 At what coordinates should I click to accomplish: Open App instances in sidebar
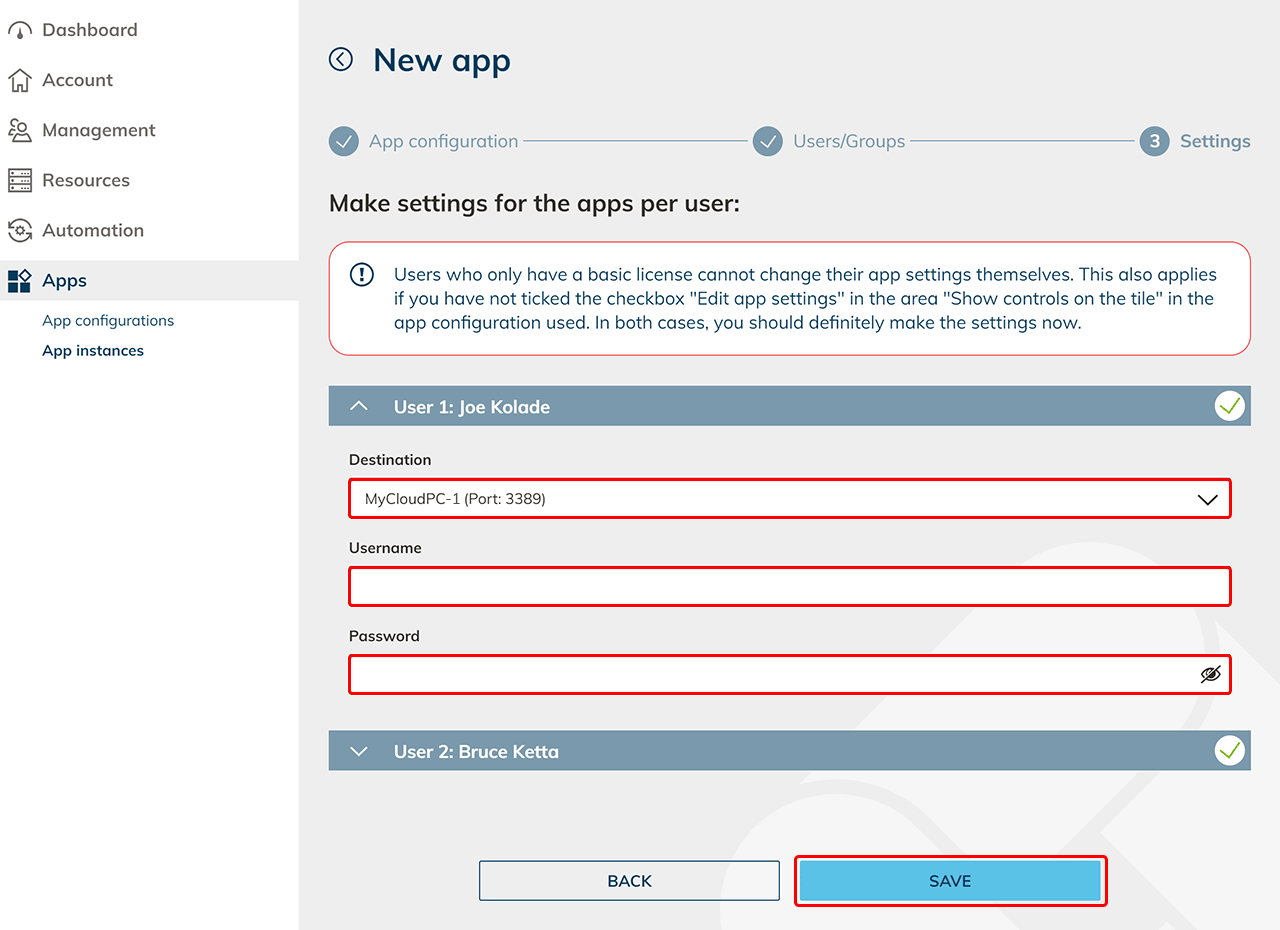[x=93, y=351]
